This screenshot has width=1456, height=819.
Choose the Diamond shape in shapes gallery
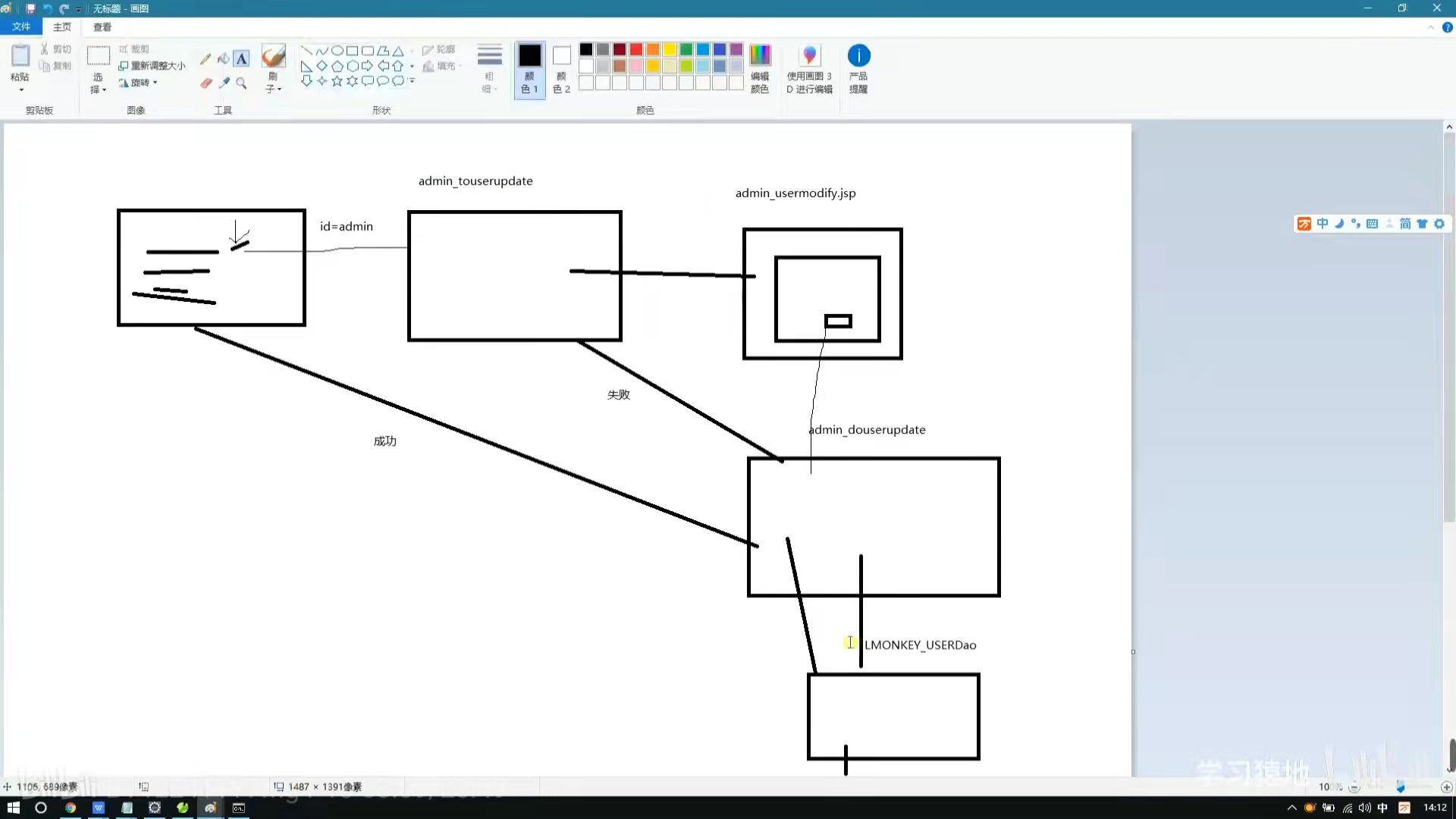[x=322, y=66]
